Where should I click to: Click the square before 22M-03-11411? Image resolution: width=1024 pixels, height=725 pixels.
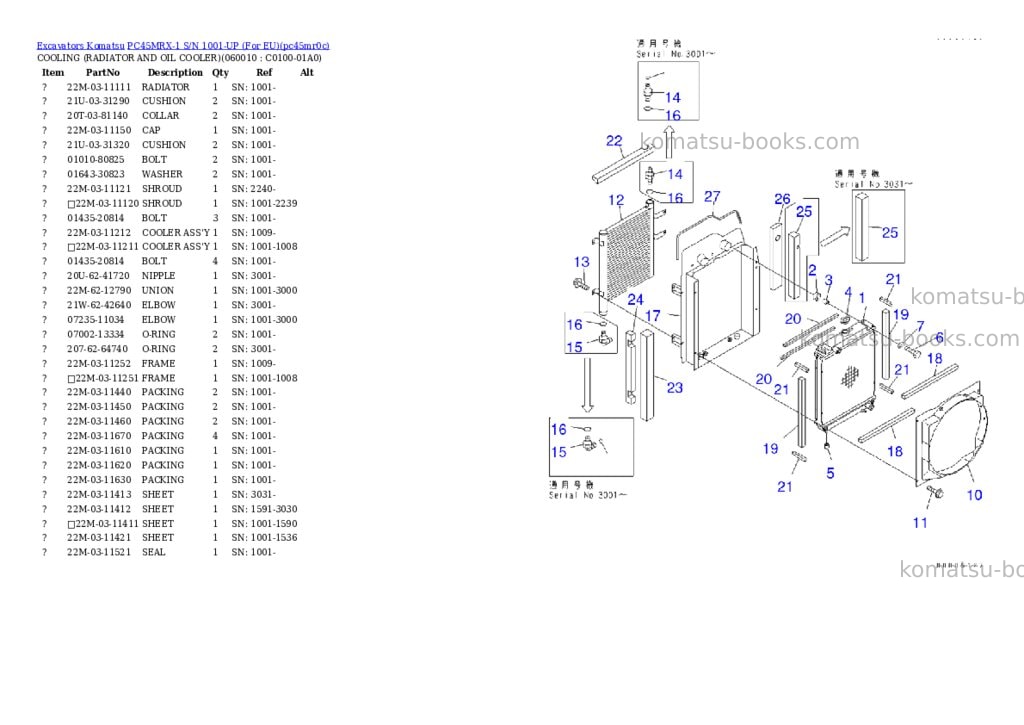point(71,524)
